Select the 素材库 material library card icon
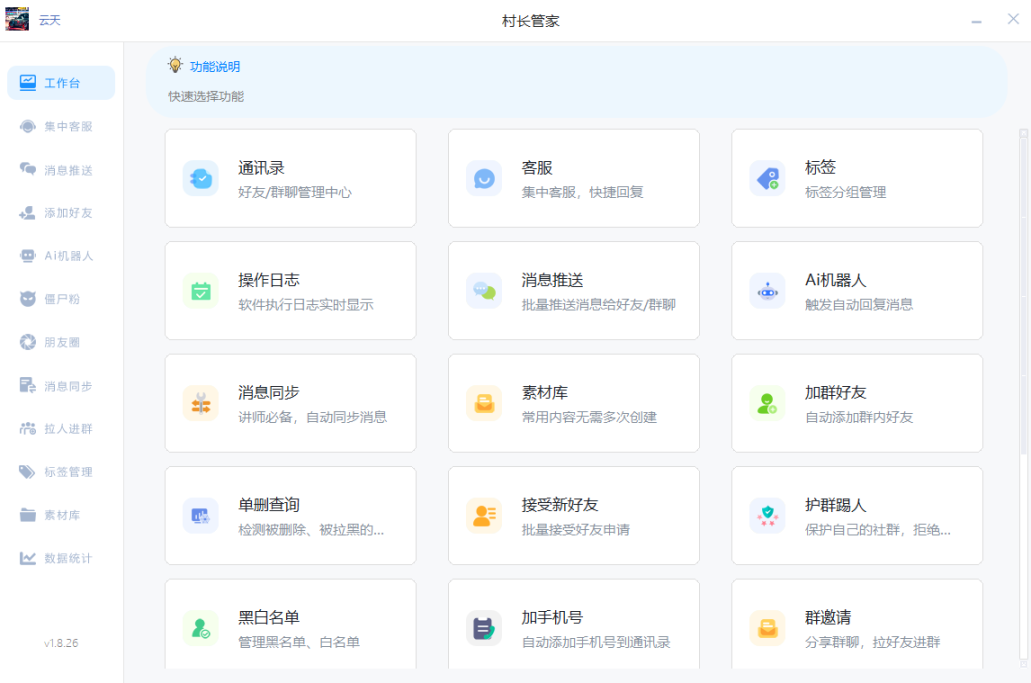Screen dimensions: 1031x683 pyautogui.click(x=484, y=403)
